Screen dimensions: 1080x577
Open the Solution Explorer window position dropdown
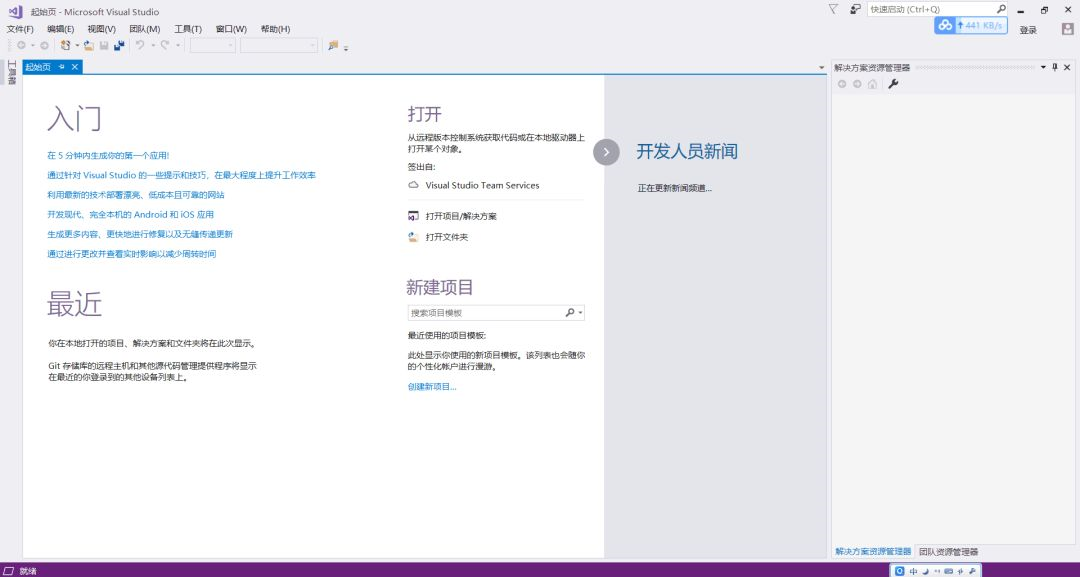[x=1043, y=67]
